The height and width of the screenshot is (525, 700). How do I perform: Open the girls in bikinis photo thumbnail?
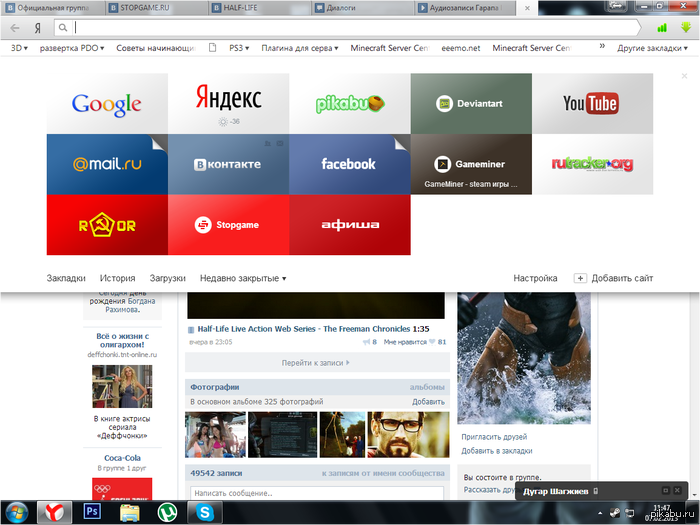(215, 434)
